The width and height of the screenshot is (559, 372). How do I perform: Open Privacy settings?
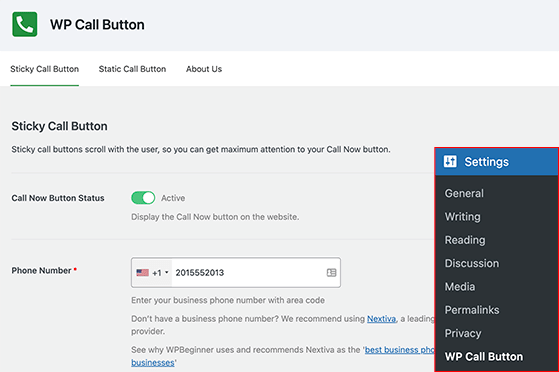[x=463, y=333]
